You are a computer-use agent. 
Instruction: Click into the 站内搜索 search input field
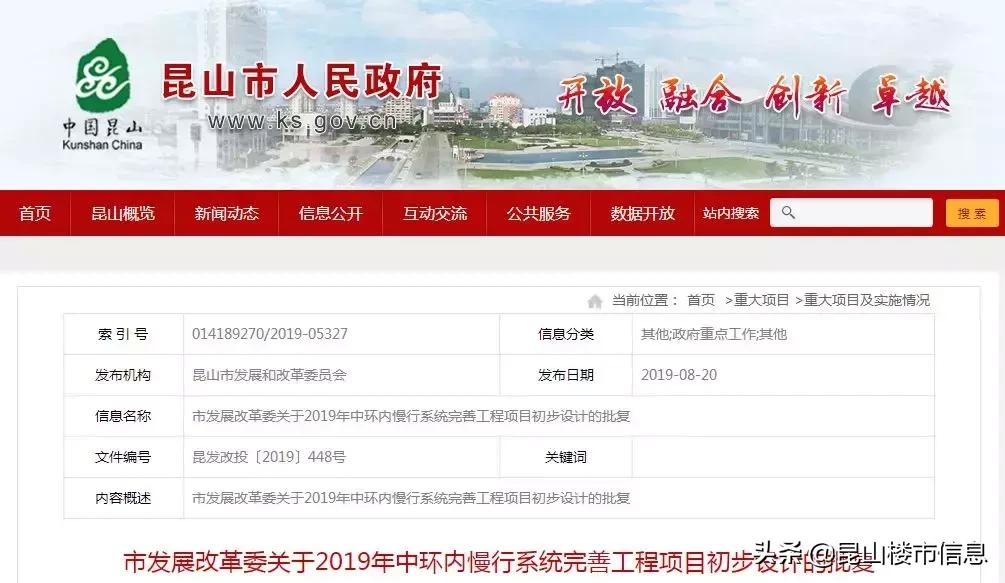[851, 213]
